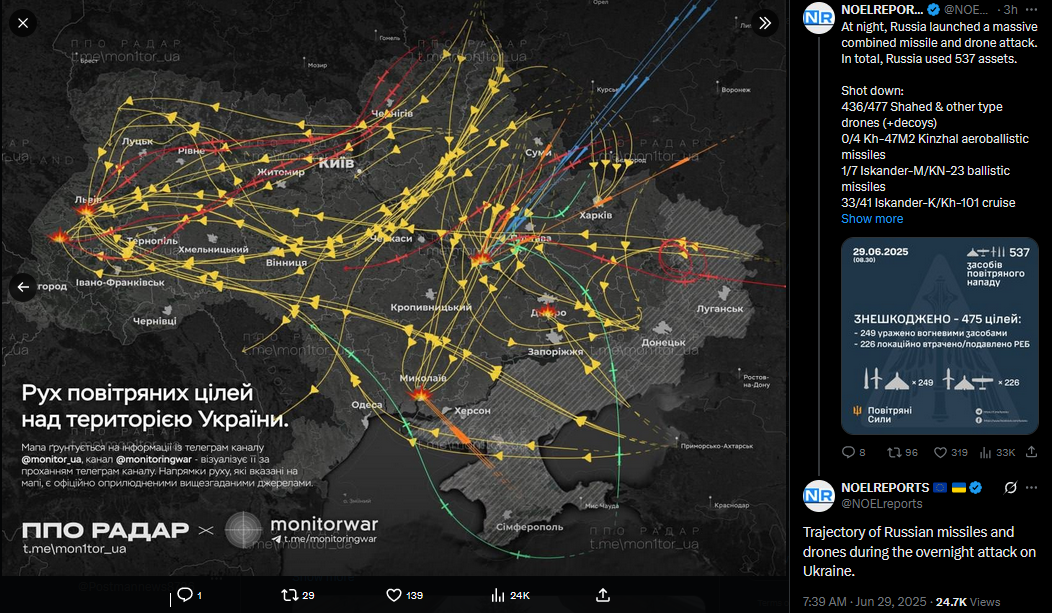The width and height of the screenshot is (1052, 613).
Task: View sidebar tweet analytics showing 33K
Action: tap(986, 453)
